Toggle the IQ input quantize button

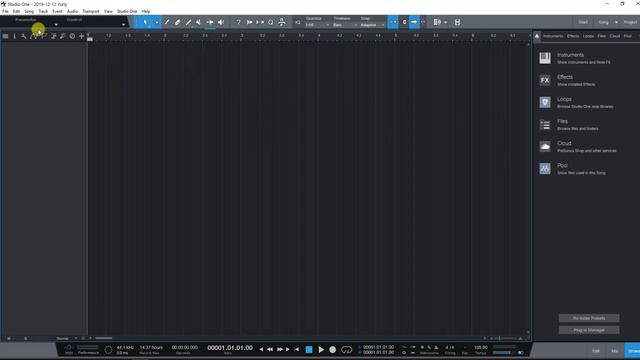[298, 22]
